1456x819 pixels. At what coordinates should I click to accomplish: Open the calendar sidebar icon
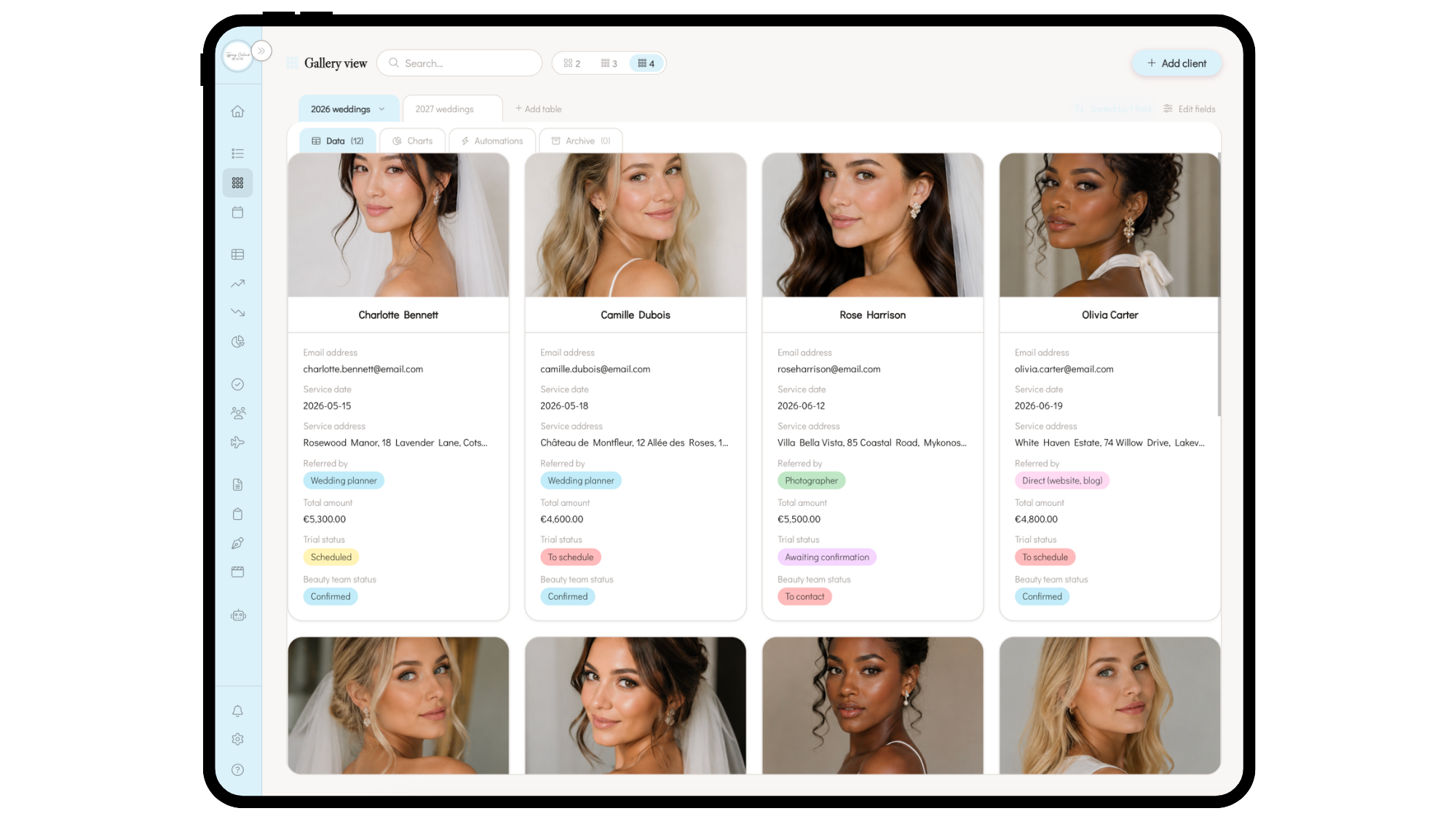pyautogui.click(x=237, y=213)
